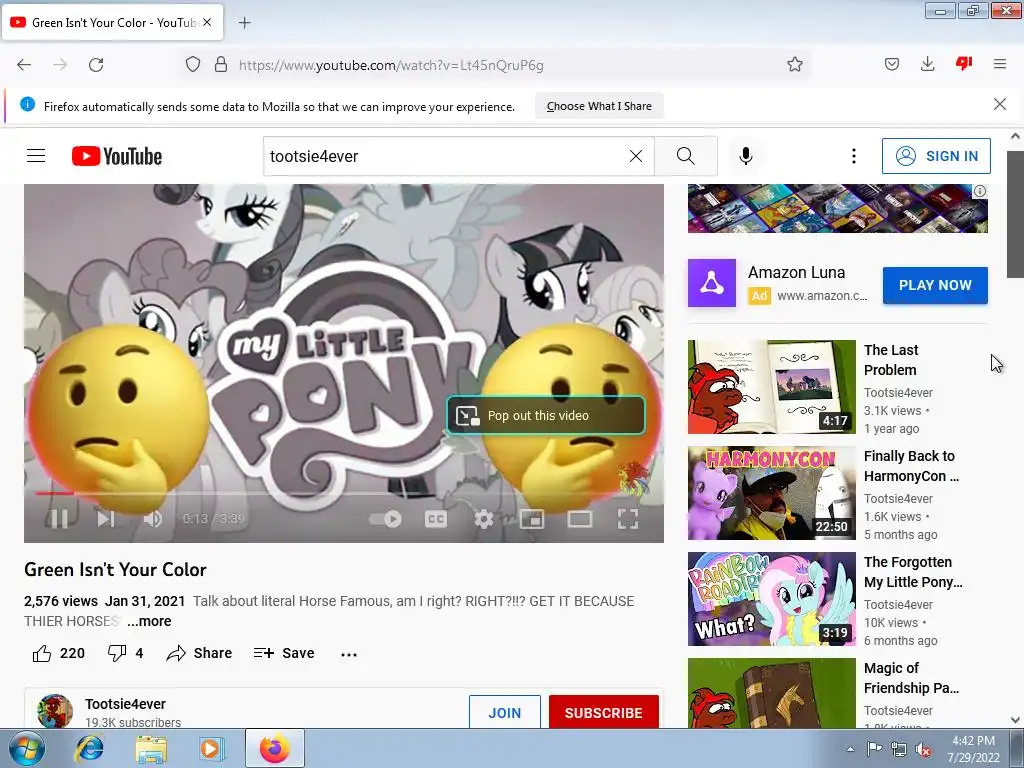Open The Forgotten My Little Pony thumbnail

(771, 599)
